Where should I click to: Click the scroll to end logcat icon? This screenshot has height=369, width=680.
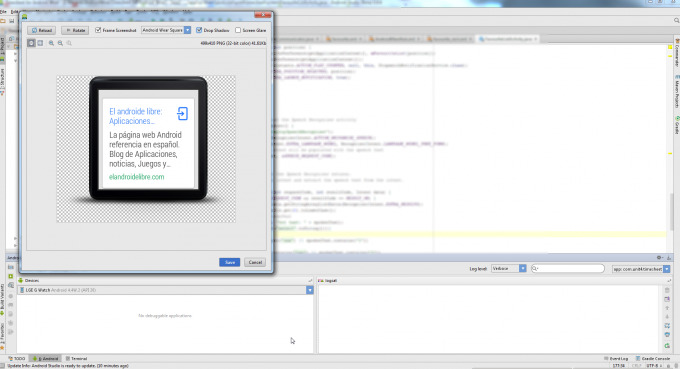[x=667, y=299]
